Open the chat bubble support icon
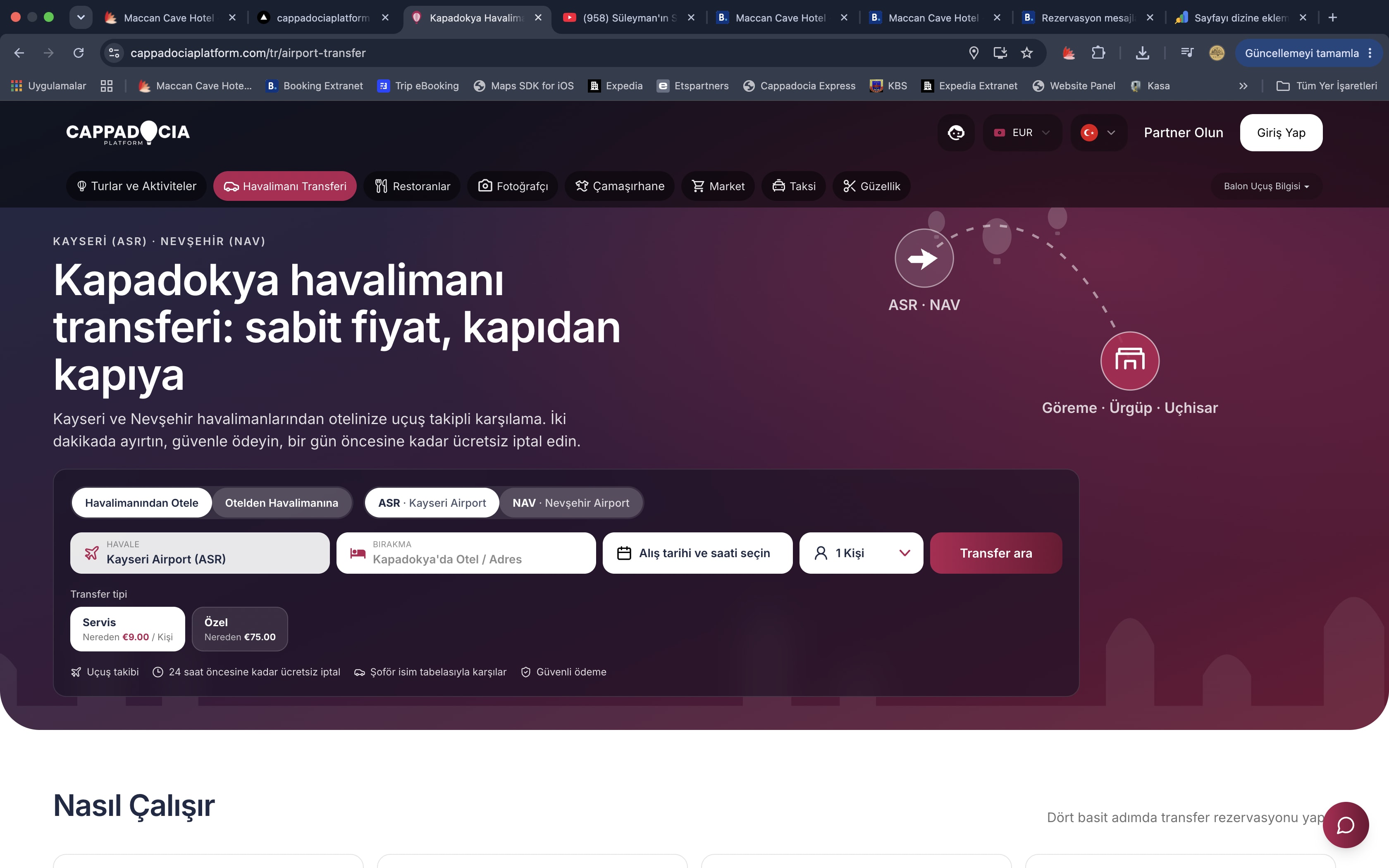1389x868 pixels. (x=1345, y=825)
